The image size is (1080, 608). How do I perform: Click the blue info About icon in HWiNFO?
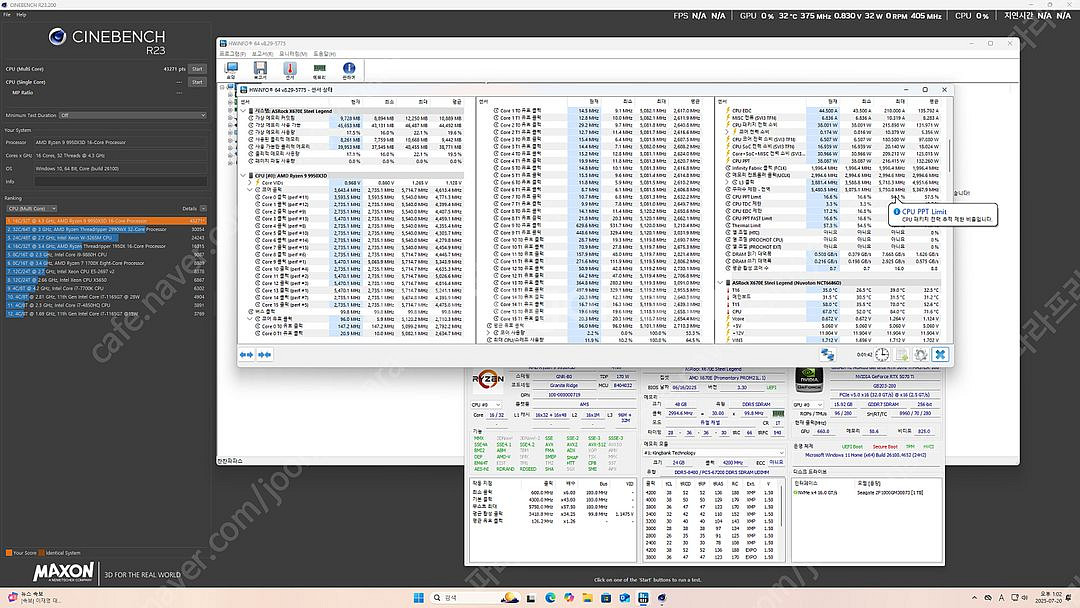coord(349,70)
